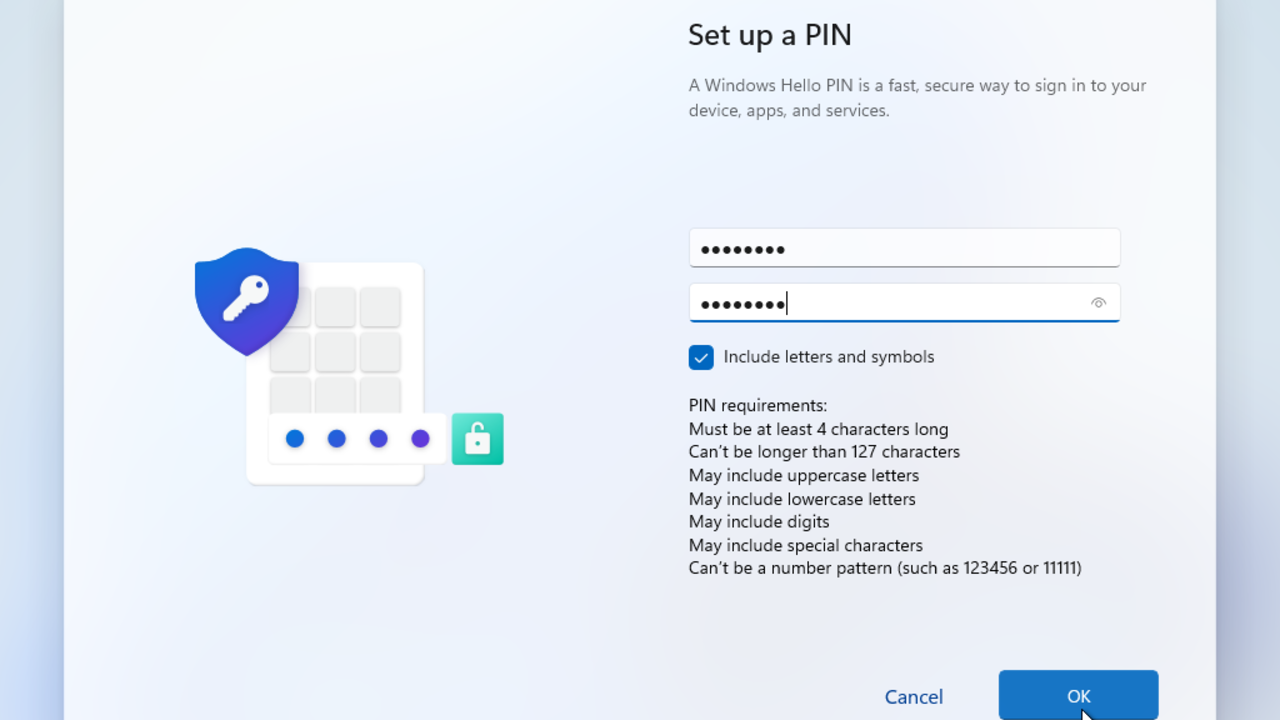Click the 'Set up a PIN' heading
Screen dimensions: 1280x720
(x=769, y=35)
